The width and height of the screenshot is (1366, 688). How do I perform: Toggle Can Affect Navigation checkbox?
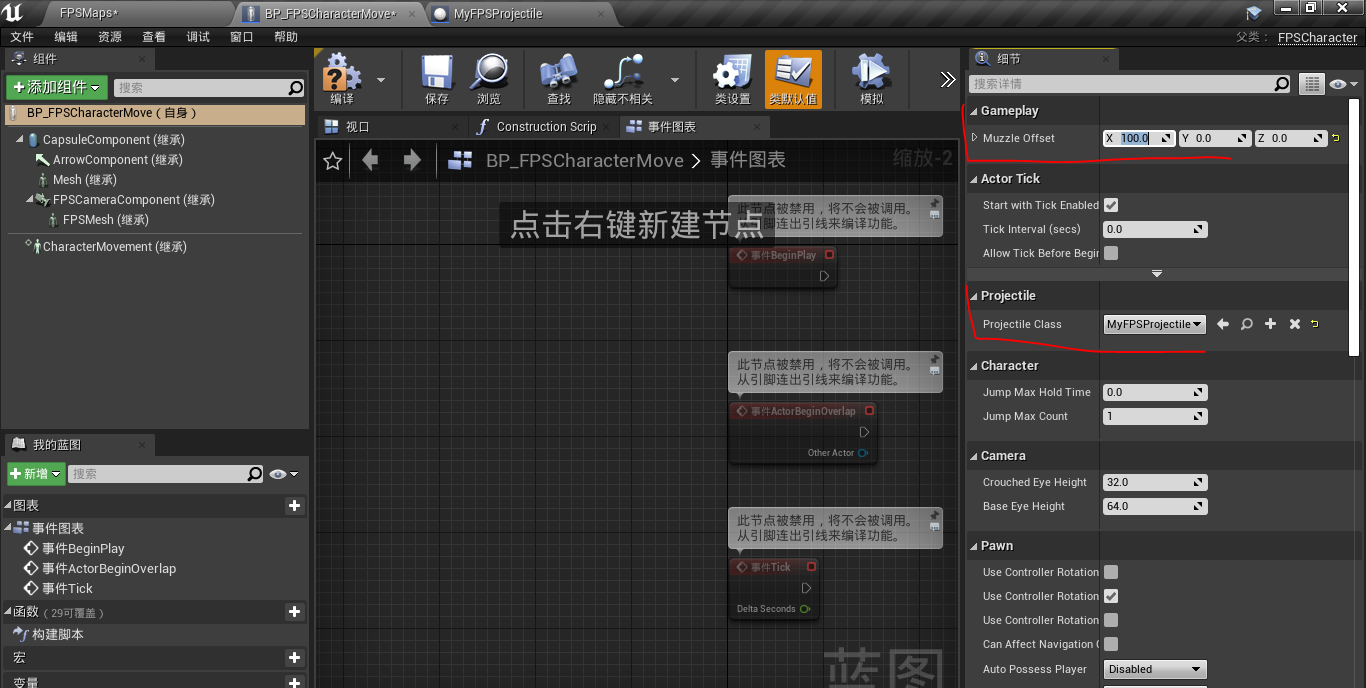coord(1111,644)
